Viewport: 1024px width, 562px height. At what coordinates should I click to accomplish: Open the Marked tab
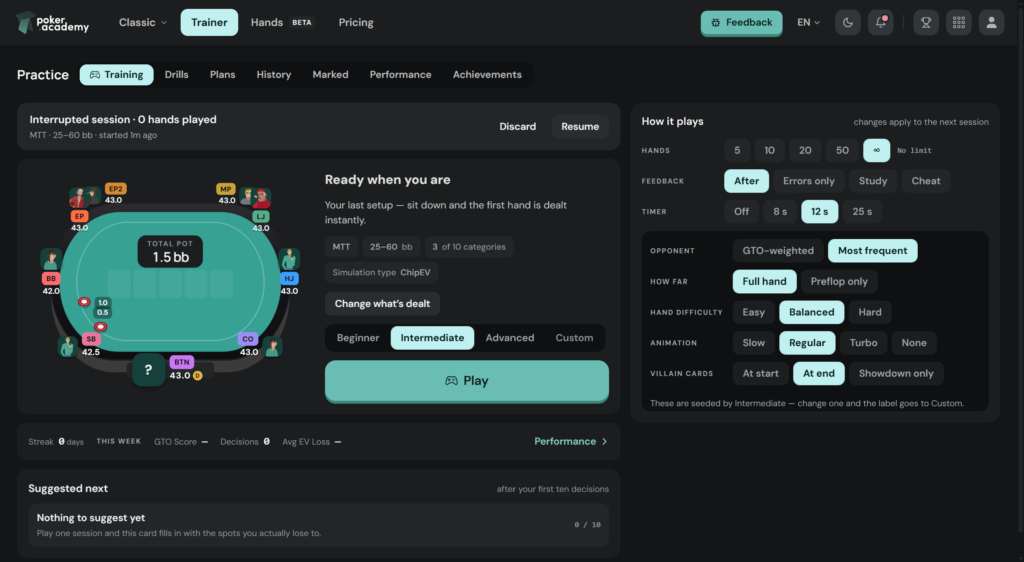(330, 74)
